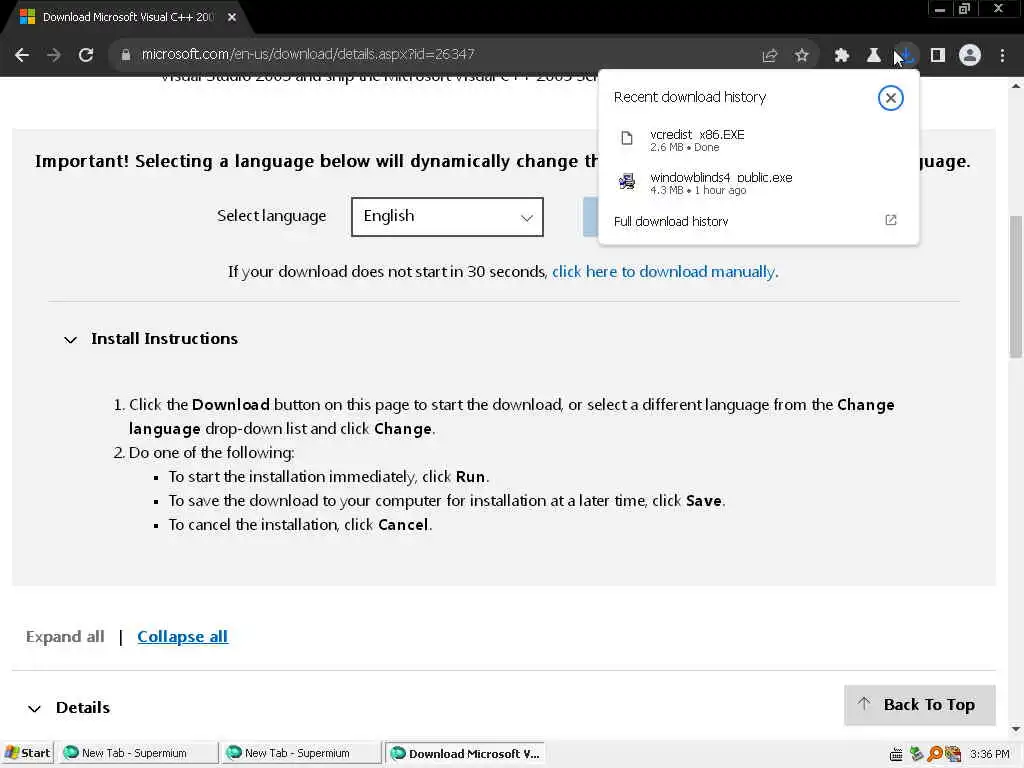
Task: Click the Back To Top button
Action: tap(920, 705)
